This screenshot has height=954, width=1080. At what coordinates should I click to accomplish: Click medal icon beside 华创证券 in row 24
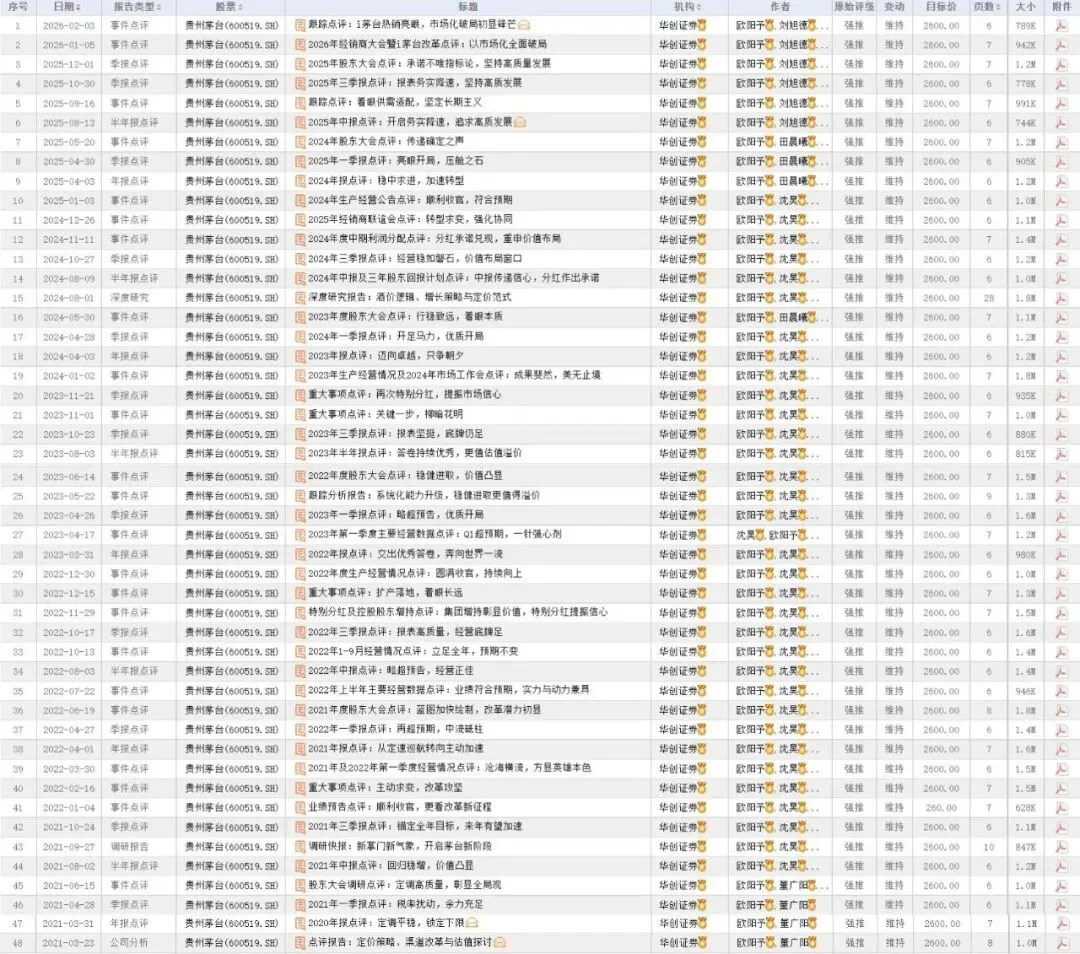coord(702,477)
